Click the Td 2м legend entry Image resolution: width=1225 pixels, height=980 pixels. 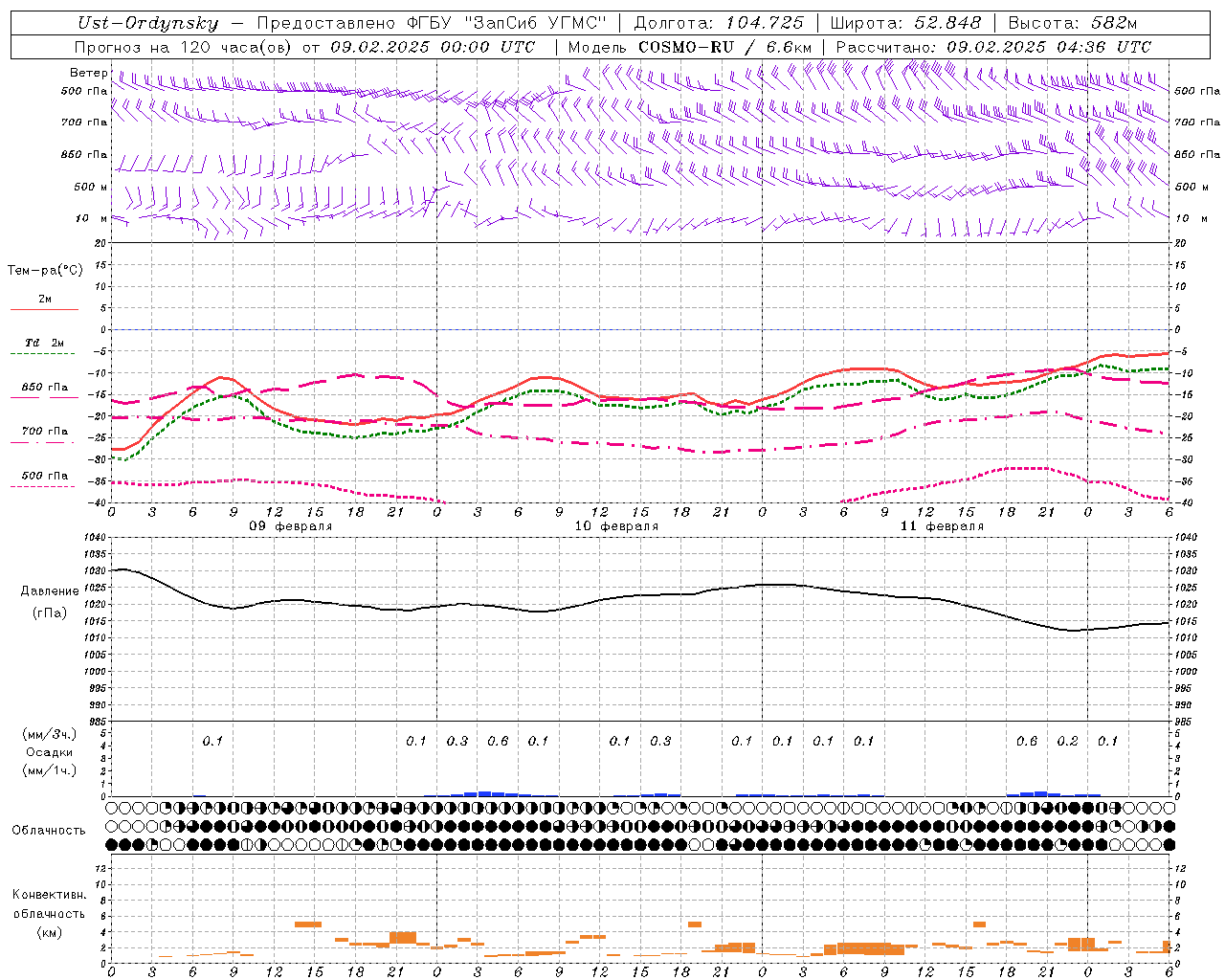44,343
